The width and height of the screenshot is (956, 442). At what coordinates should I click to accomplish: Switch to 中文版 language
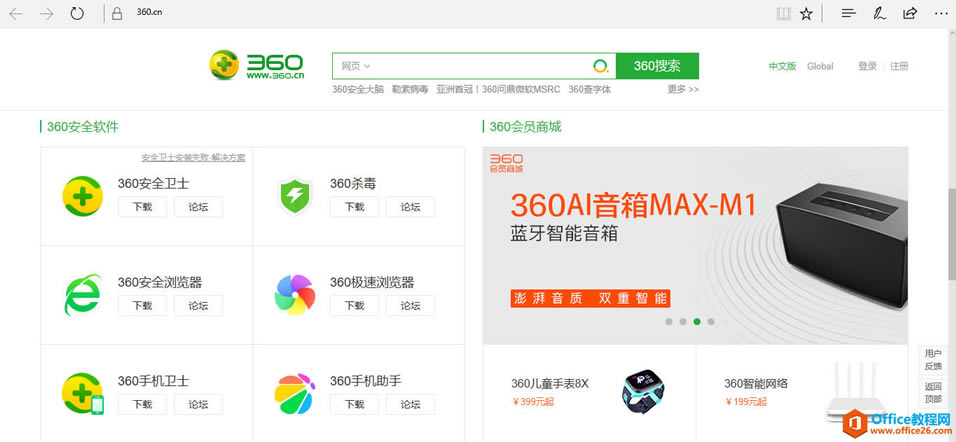pos(782,66)
